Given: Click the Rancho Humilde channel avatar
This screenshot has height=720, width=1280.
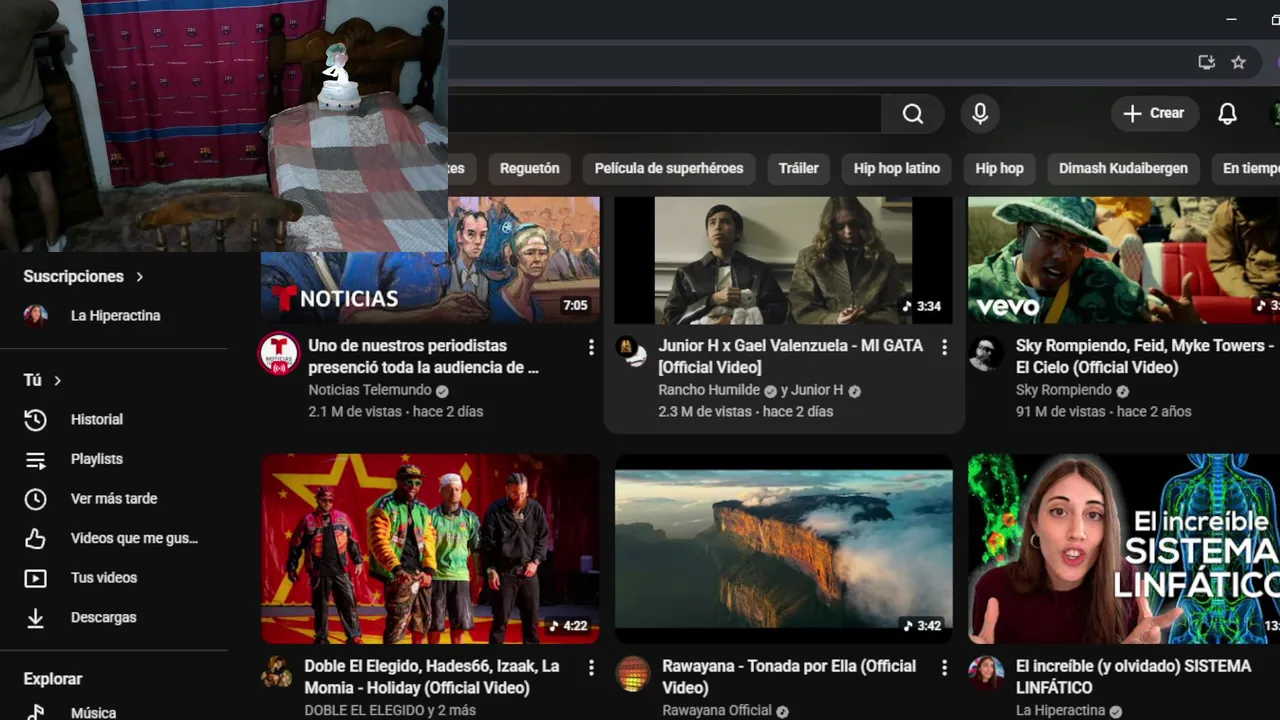Looking at the screenshot, I should point(632,352).
